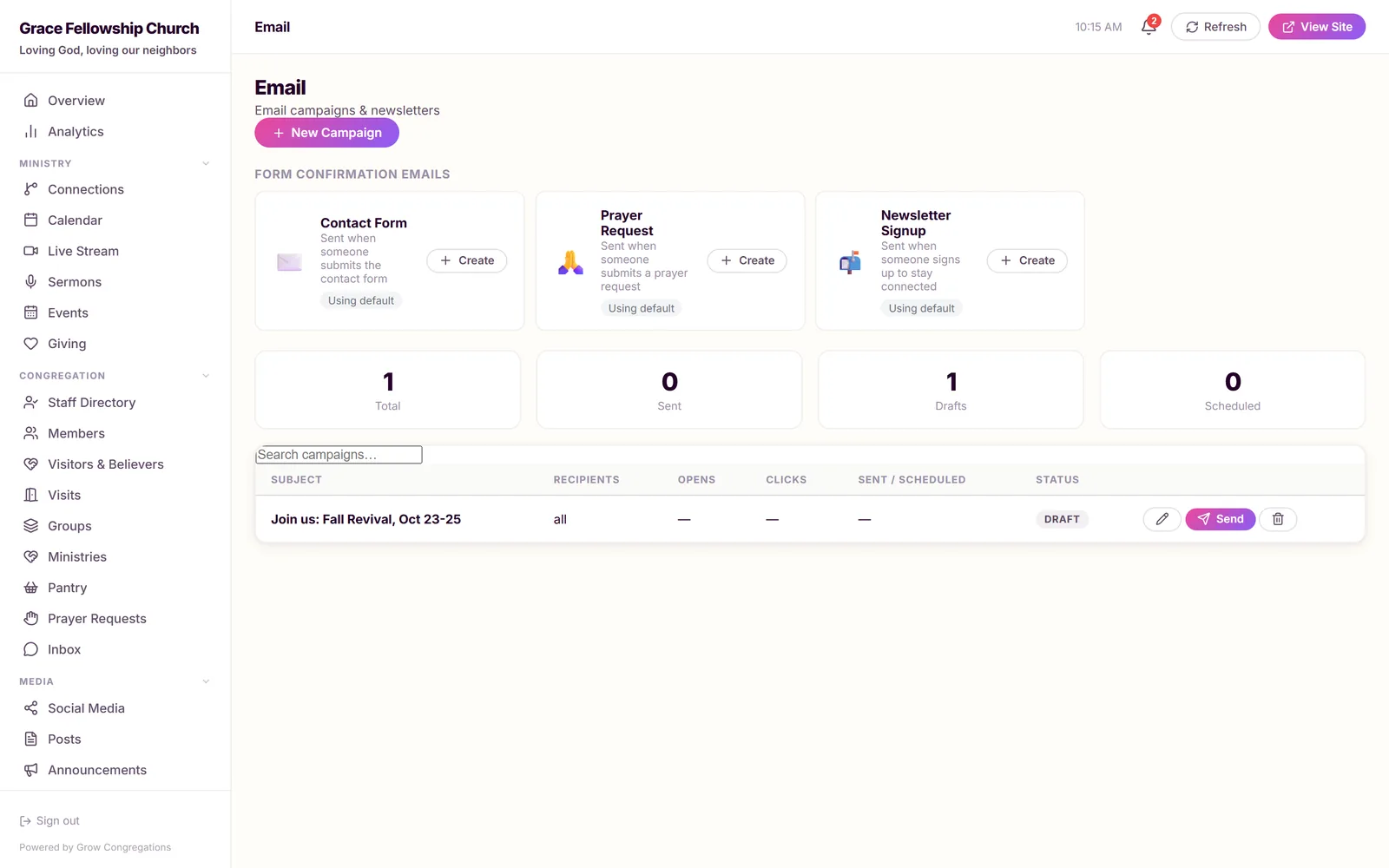
Task: Click the Pantry basket icon
Action: pos(31,588)
